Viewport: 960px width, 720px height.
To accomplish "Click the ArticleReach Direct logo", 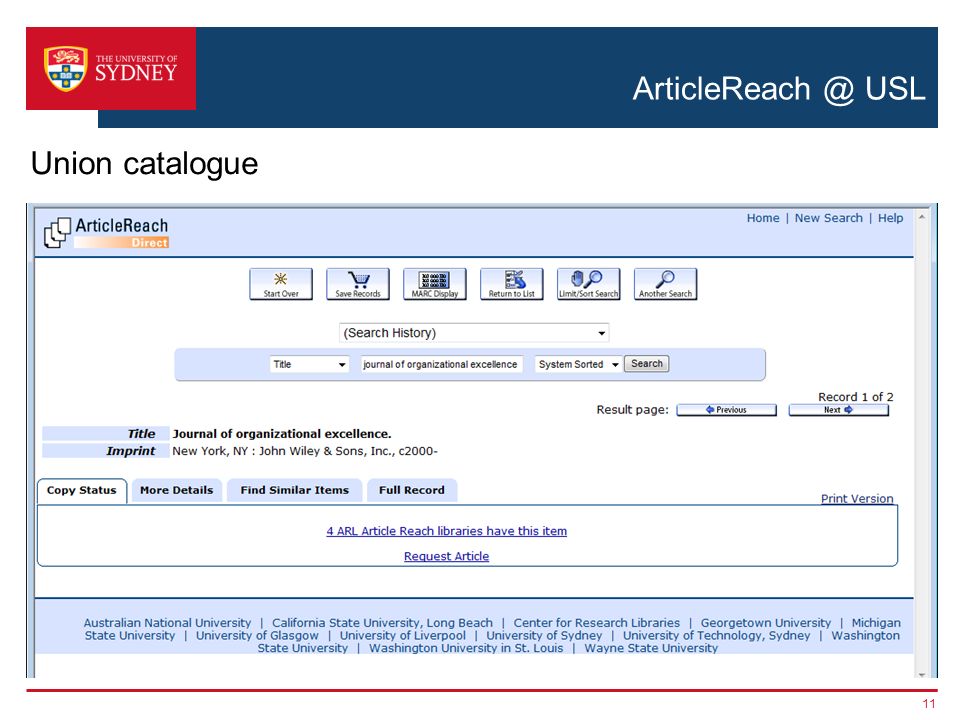I will [x=107, y=233].
